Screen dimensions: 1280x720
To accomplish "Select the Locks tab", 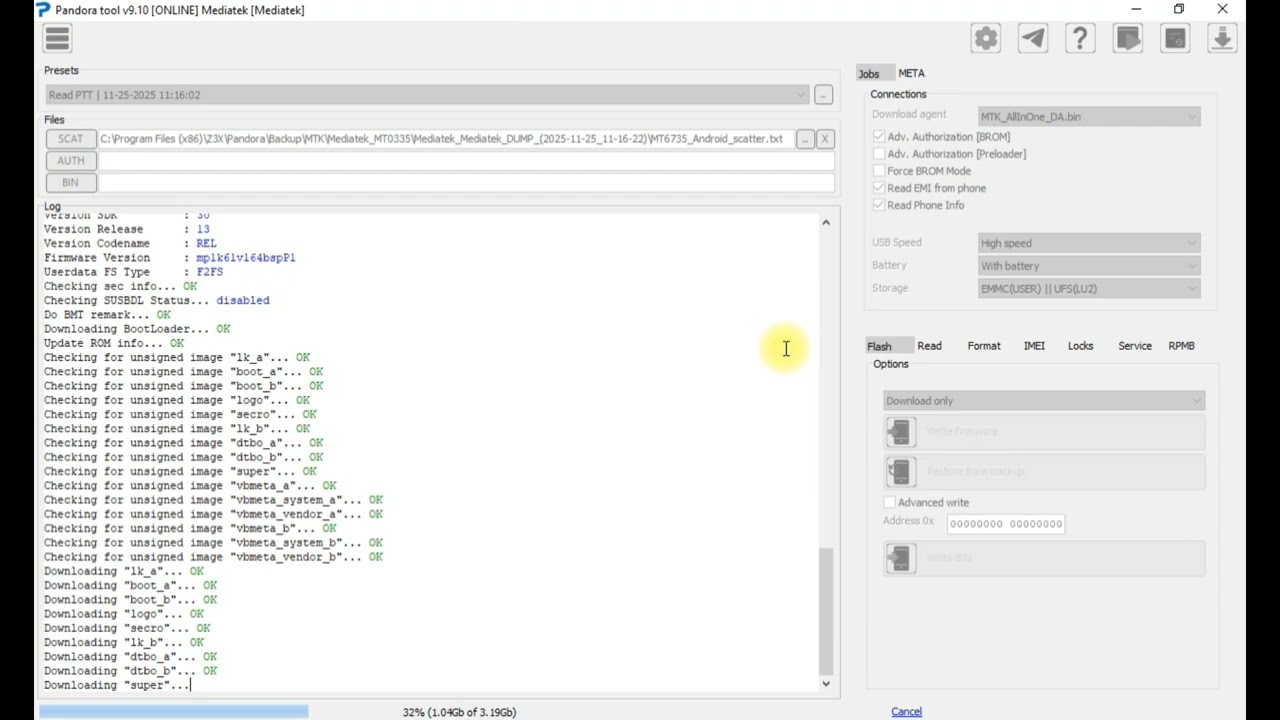I will tap(1080, 346).
